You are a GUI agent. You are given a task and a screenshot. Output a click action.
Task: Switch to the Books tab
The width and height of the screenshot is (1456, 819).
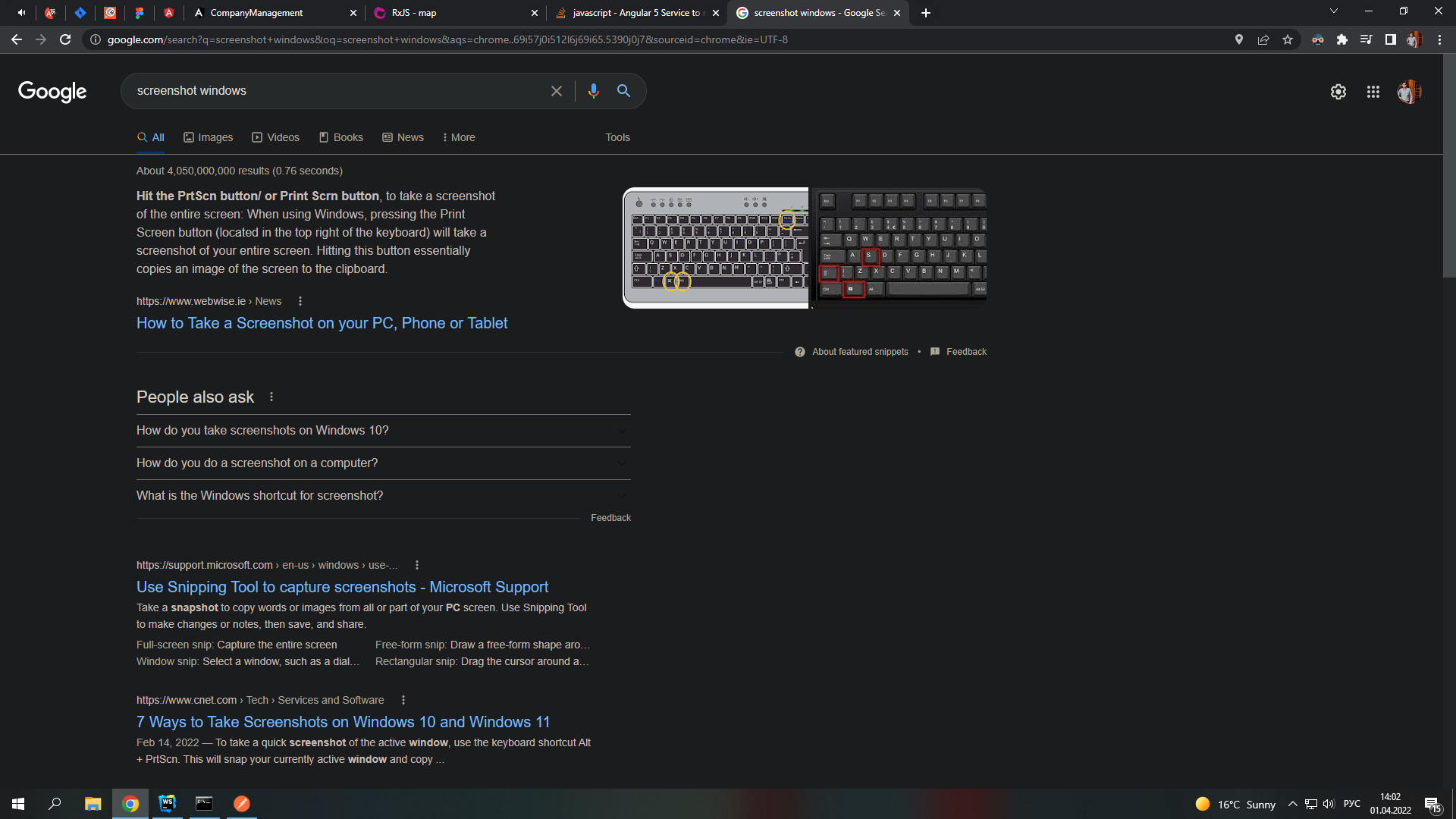pyautogui.click(x=341, y=137)
